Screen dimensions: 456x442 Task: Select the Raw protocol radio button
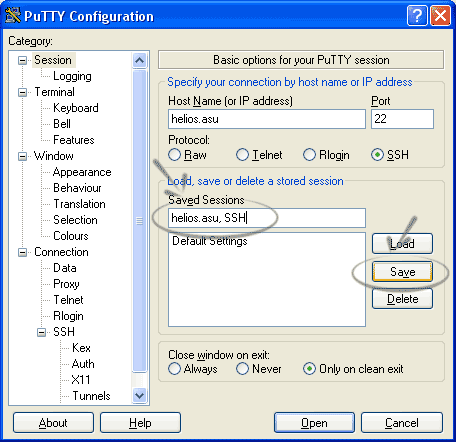(174, 155)
